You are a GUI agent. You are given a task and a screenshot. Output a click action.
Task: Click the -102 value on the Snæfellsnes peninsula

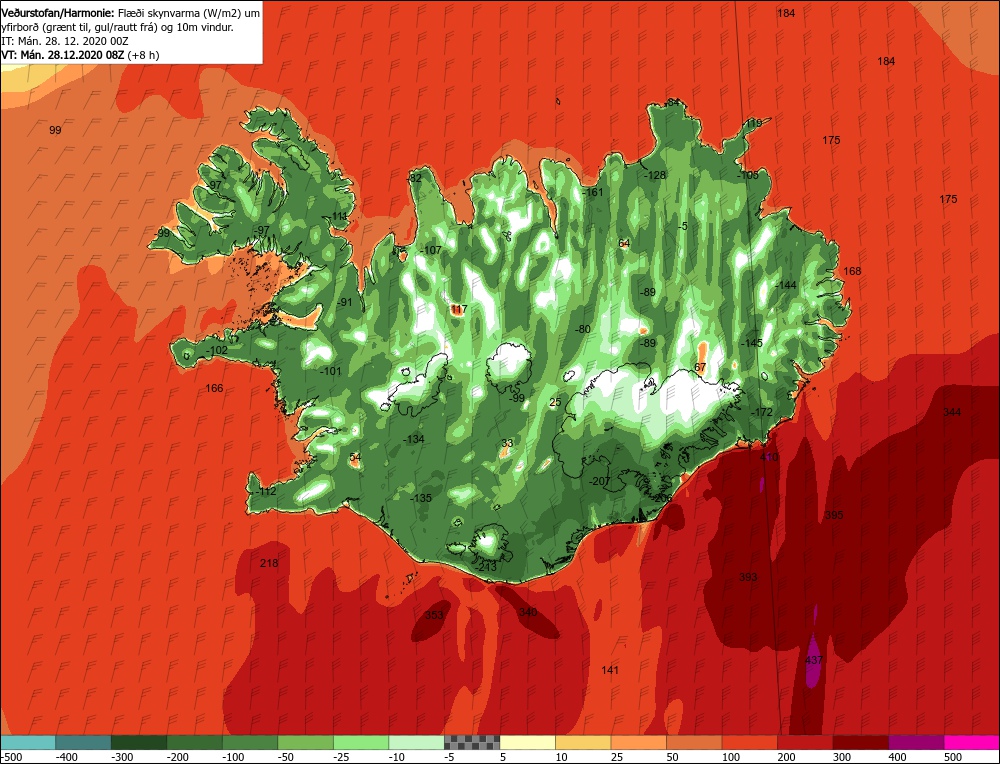coord(217,350)
